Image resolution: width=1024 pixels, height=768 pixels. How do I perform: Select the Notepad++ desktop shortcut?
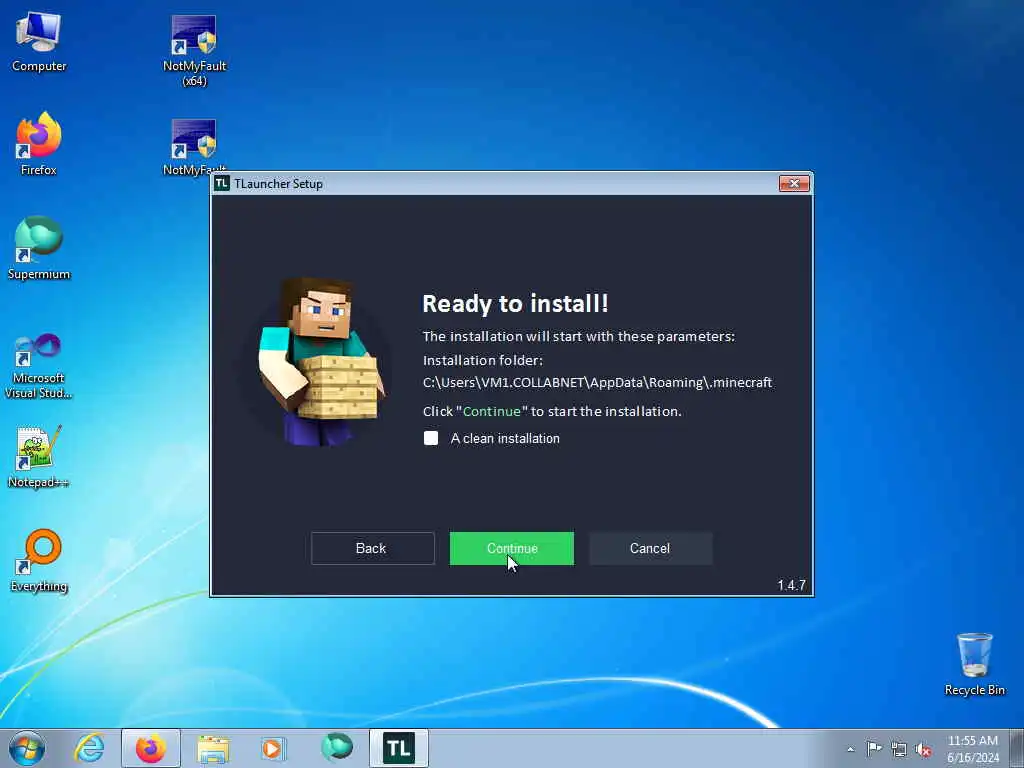point(39,456)
